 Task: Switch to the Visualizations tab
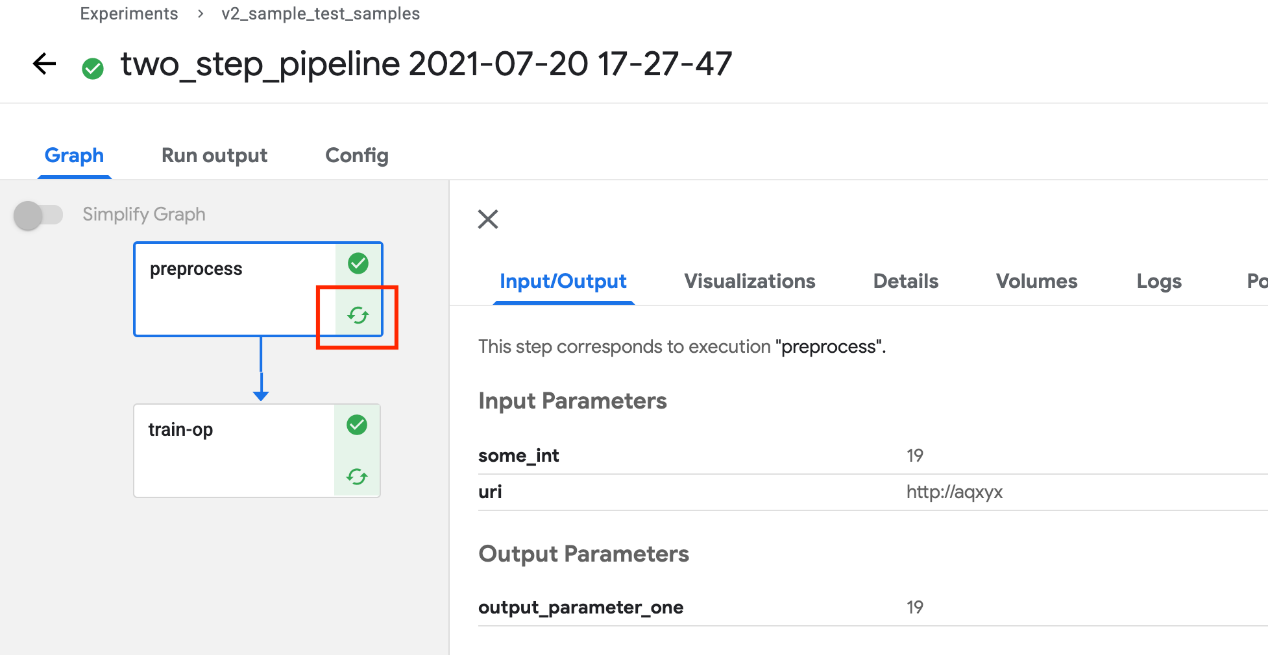[749, 281]
